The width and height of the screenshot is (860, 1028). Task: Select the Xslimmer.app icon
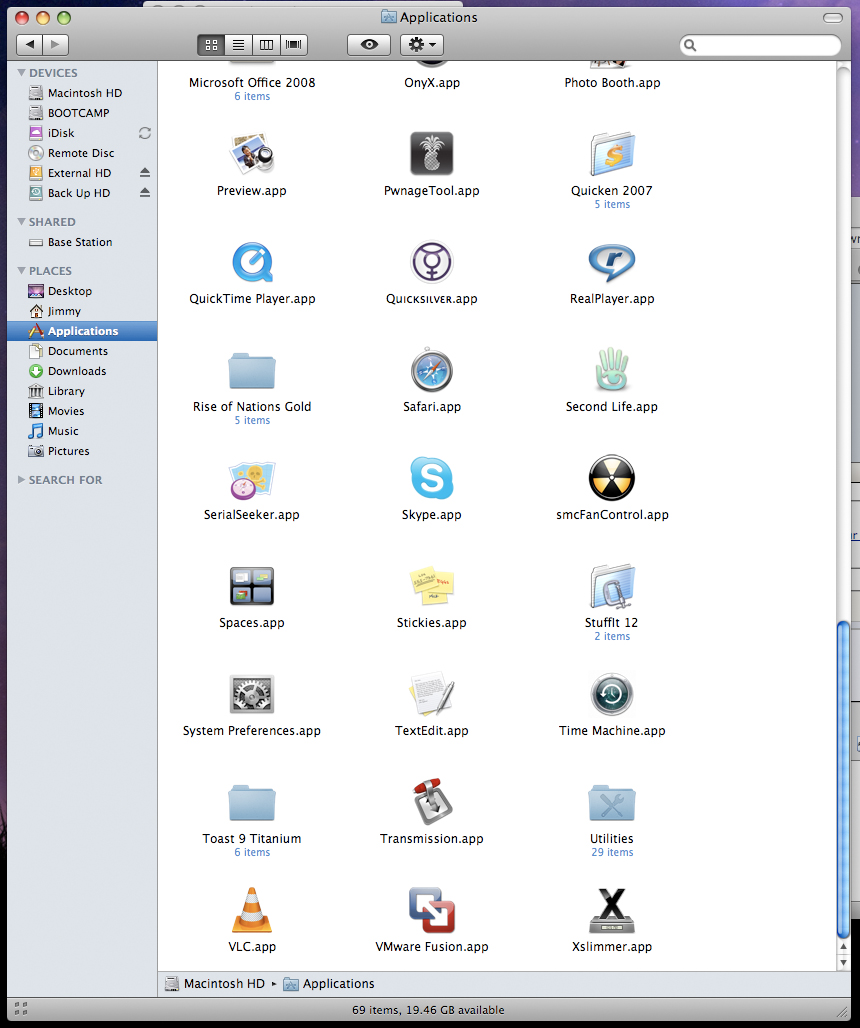(612, 910)
